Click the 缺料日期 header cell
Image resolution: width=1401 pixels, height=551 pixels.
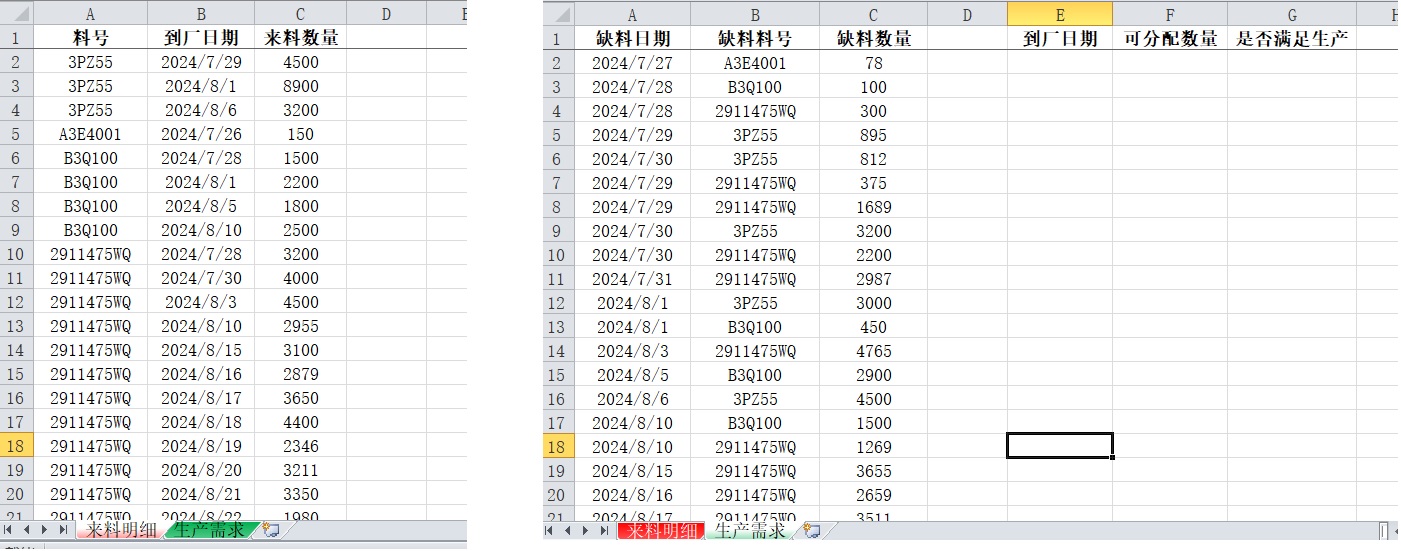632,38
